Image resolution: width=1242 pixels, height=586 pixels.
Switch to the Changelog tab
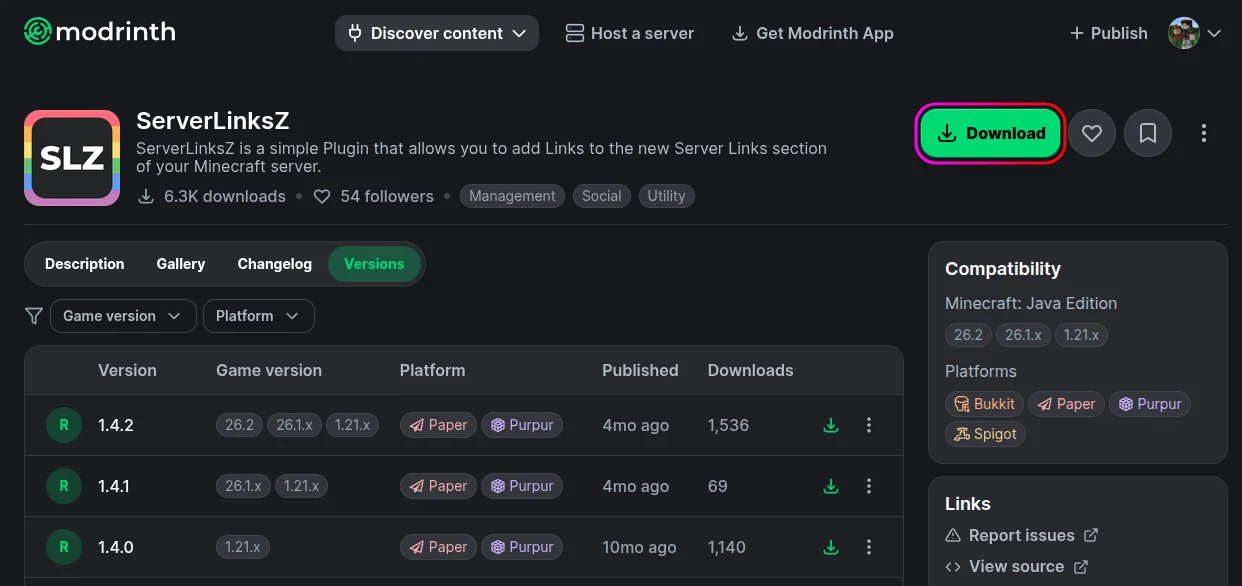tap(275, 264)
